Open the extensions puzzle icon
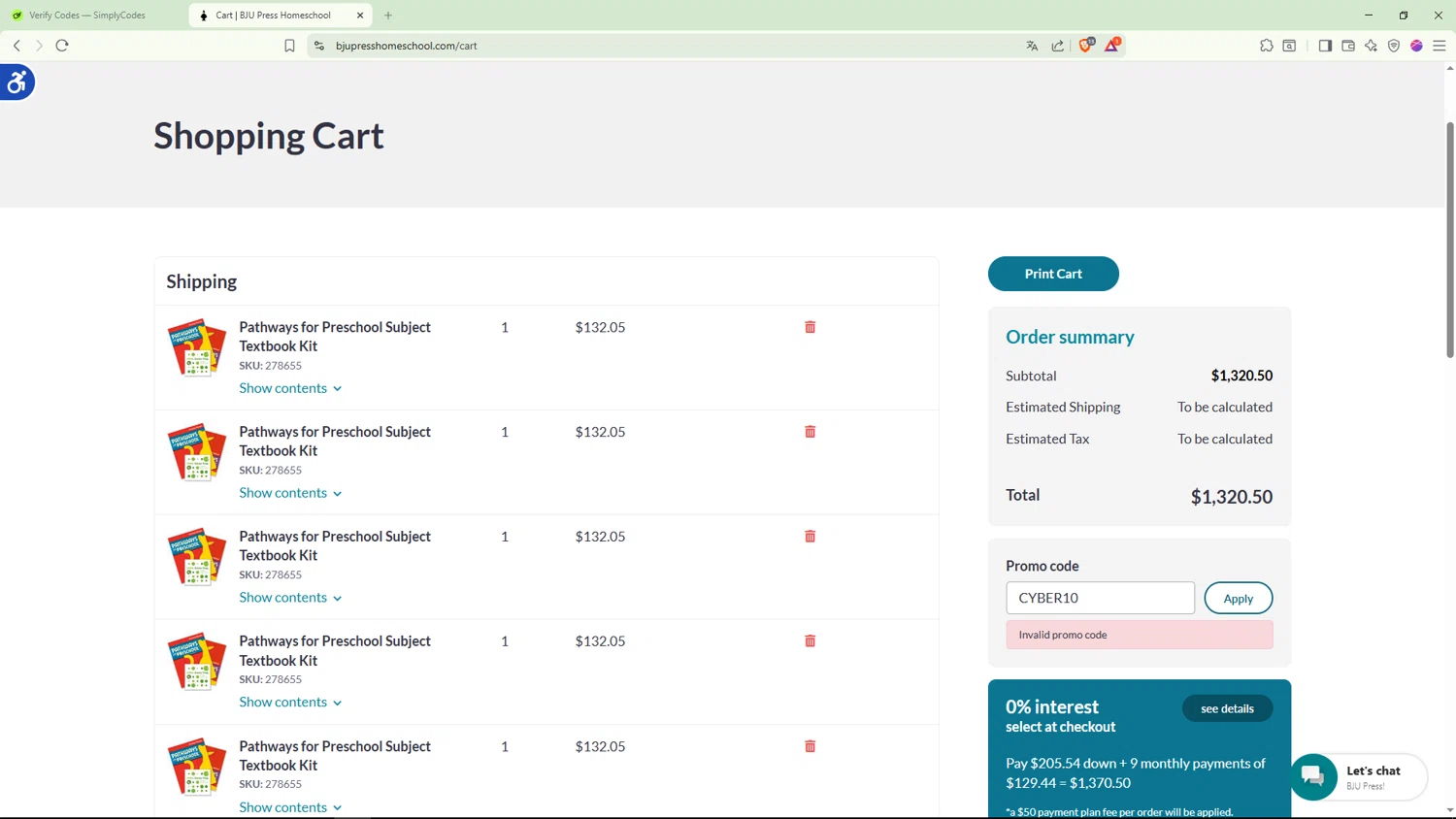Image resolution: width=1456 pixels, height=819 pixels. [1267, 46]
